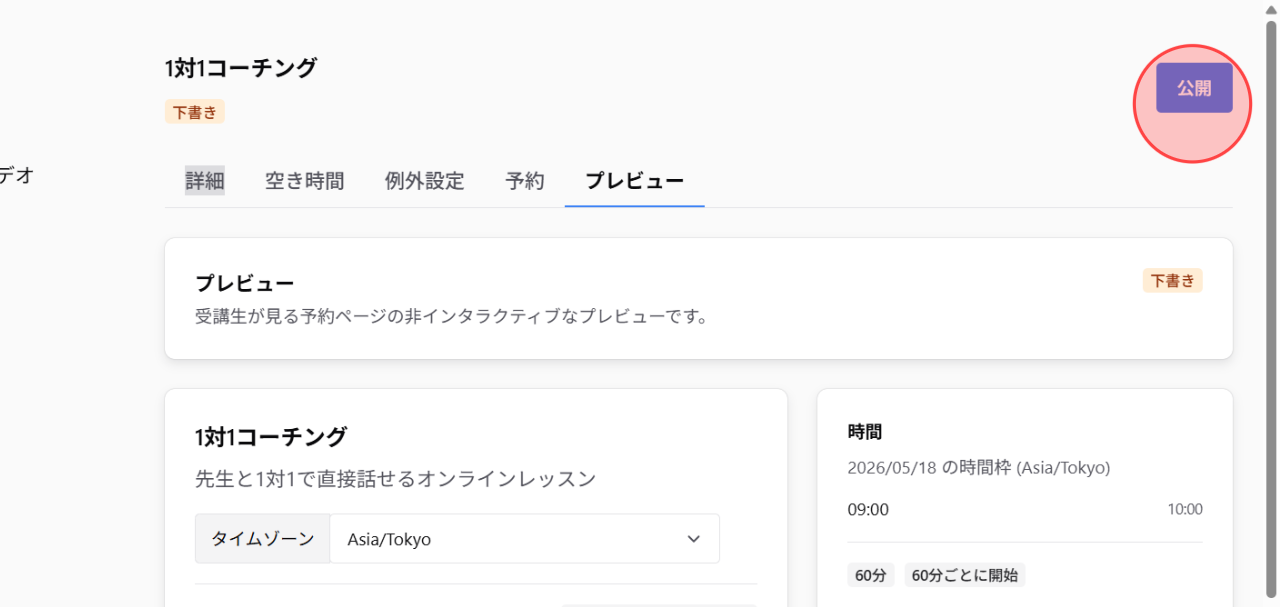Image resolution: width=1280 pixels, height=607 pixels.
Task: Open the タイムゾーン Asia/Tokyo dropdown
Action: (524, 539)
